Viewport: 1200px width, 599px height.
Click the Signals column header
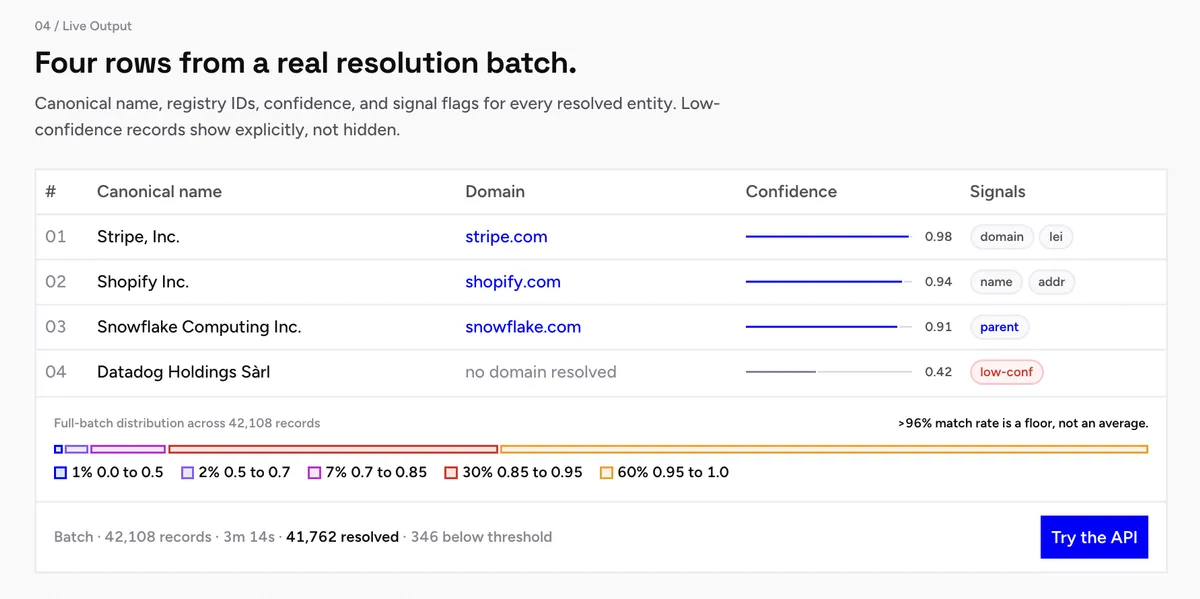point(998,191)
